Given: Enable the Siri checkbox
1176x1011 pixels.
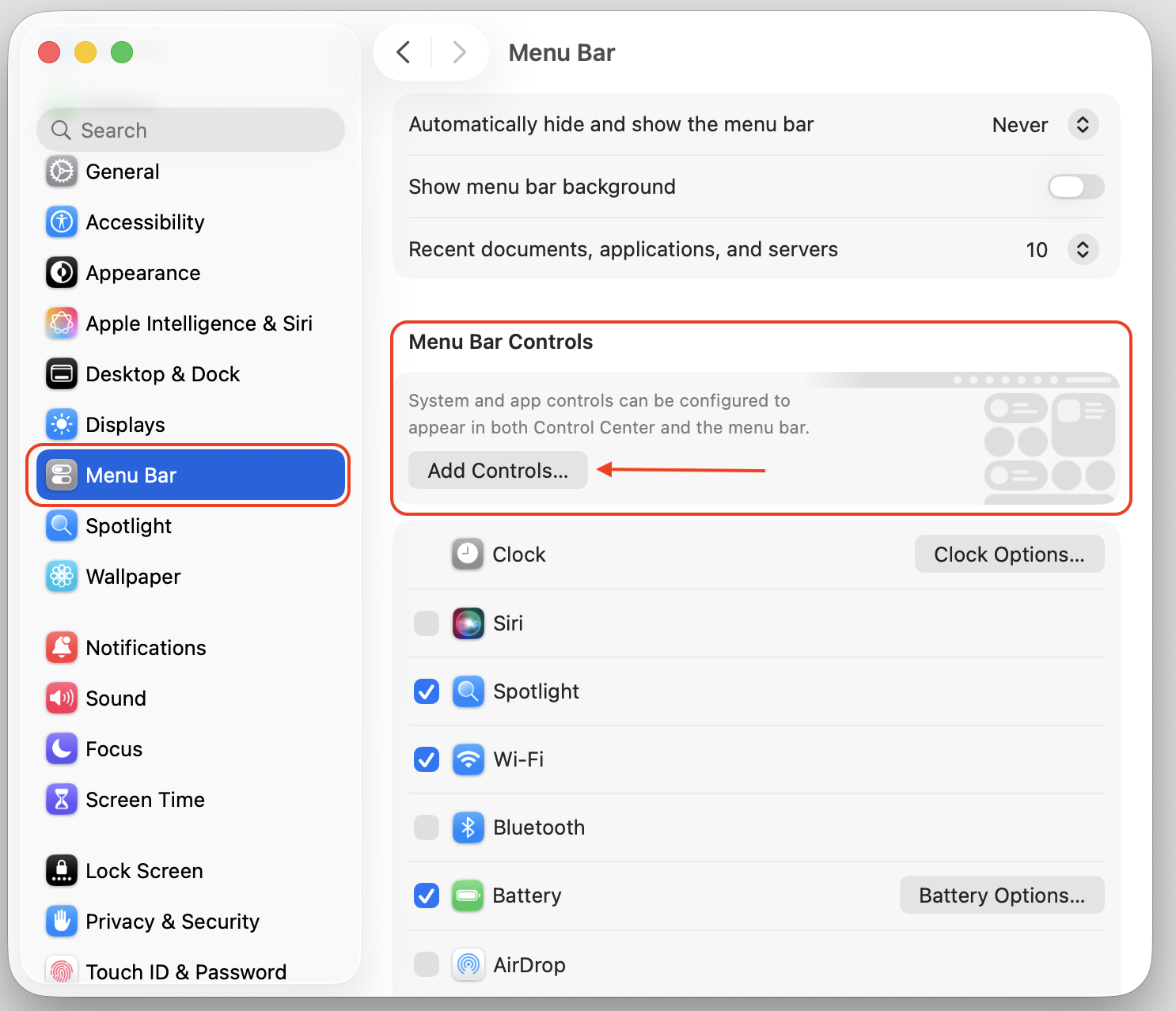Looking at the screenshot, I should pos(427,623).
